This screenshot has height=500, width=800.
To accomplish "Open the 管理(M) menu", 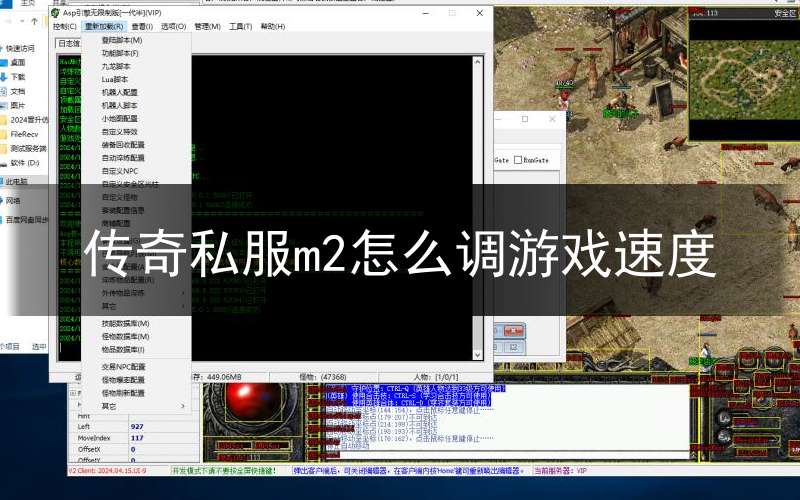I will (207, 27).
